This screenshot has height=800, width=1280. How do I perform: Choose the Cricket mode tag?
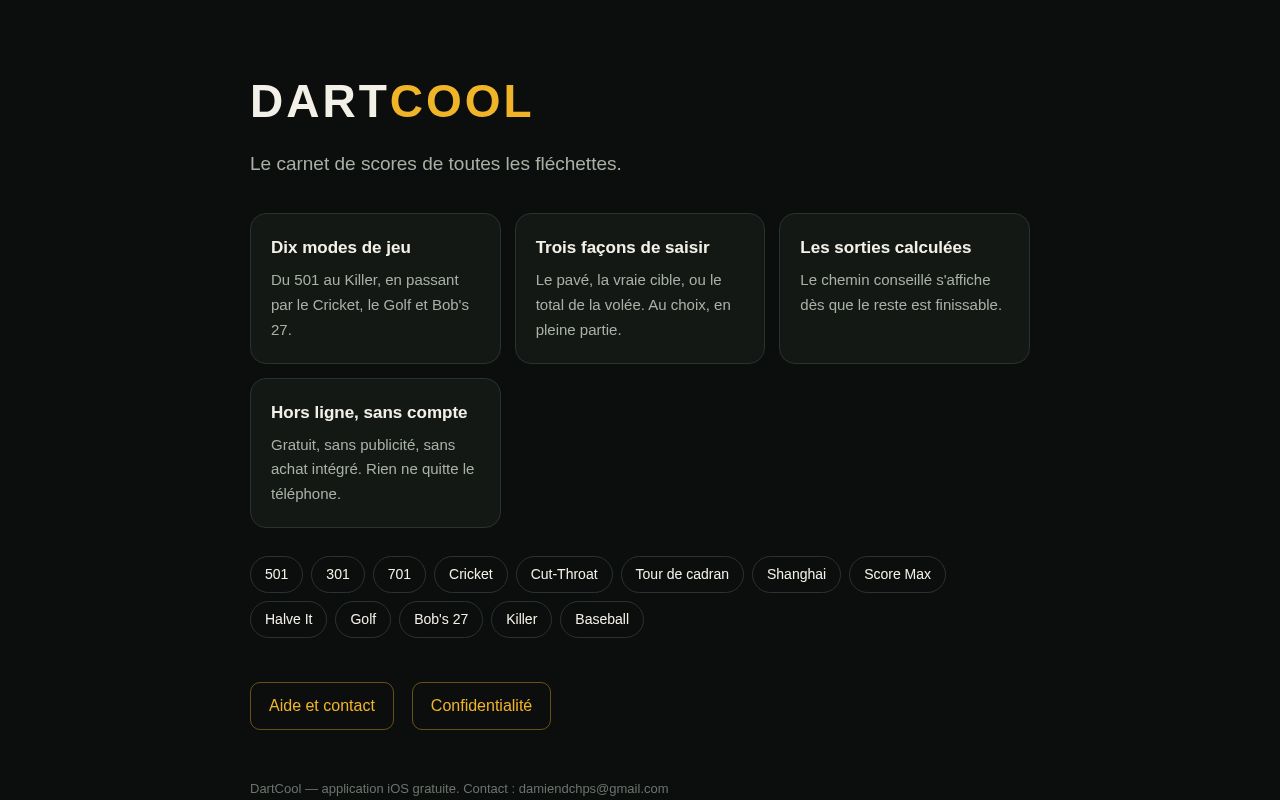point(471,574)
